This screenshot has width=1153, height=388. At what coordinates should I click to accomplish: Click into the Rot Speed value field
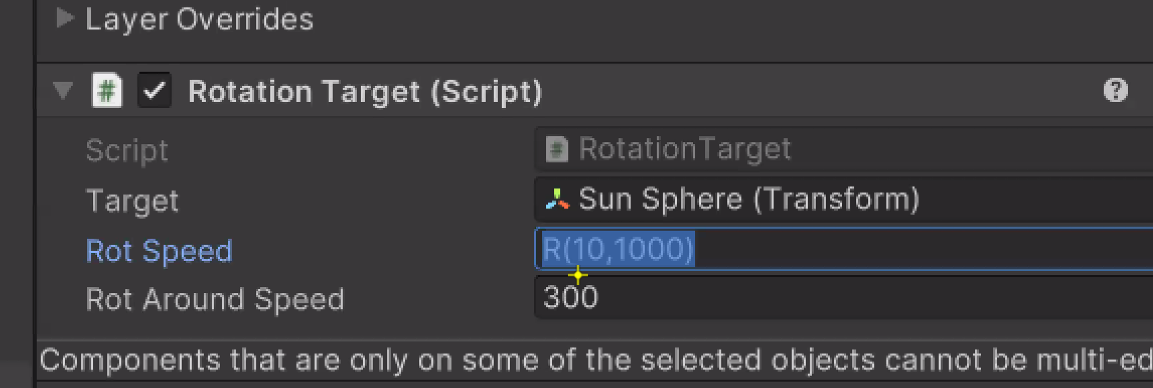pos(843,250)
